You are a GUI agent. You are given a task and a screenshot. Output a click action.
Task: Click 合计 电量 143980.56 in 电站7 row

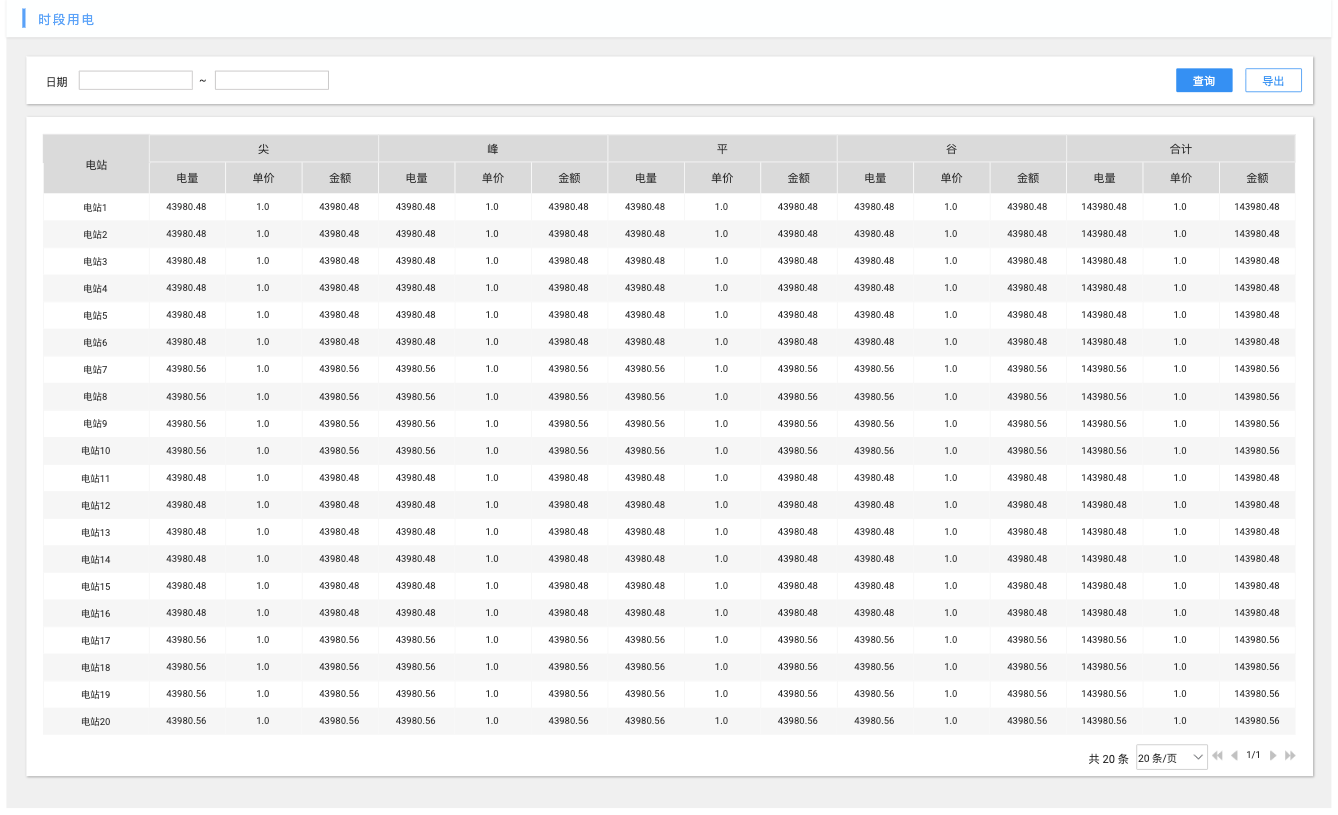(1104, 369)
